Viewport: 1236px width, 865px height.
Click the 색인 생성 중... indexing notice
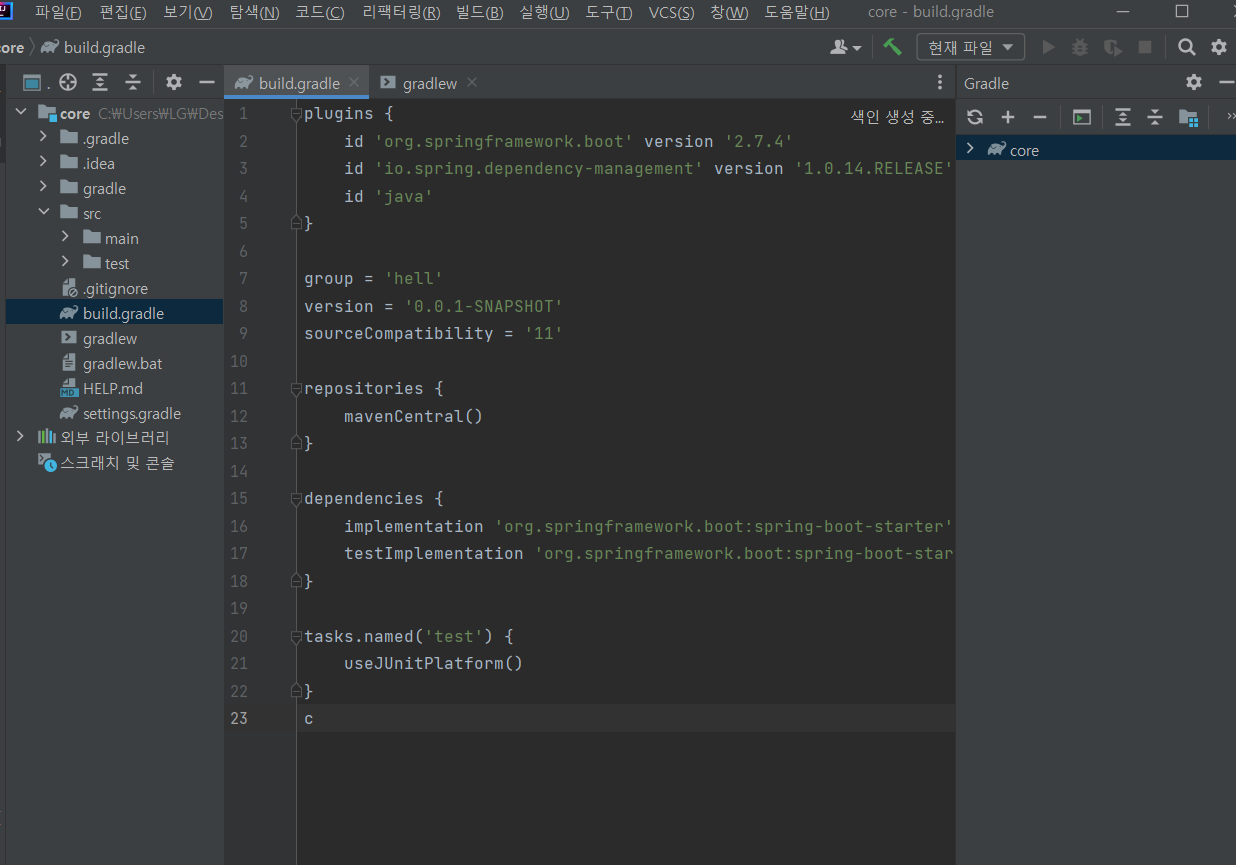pos(897,117)
